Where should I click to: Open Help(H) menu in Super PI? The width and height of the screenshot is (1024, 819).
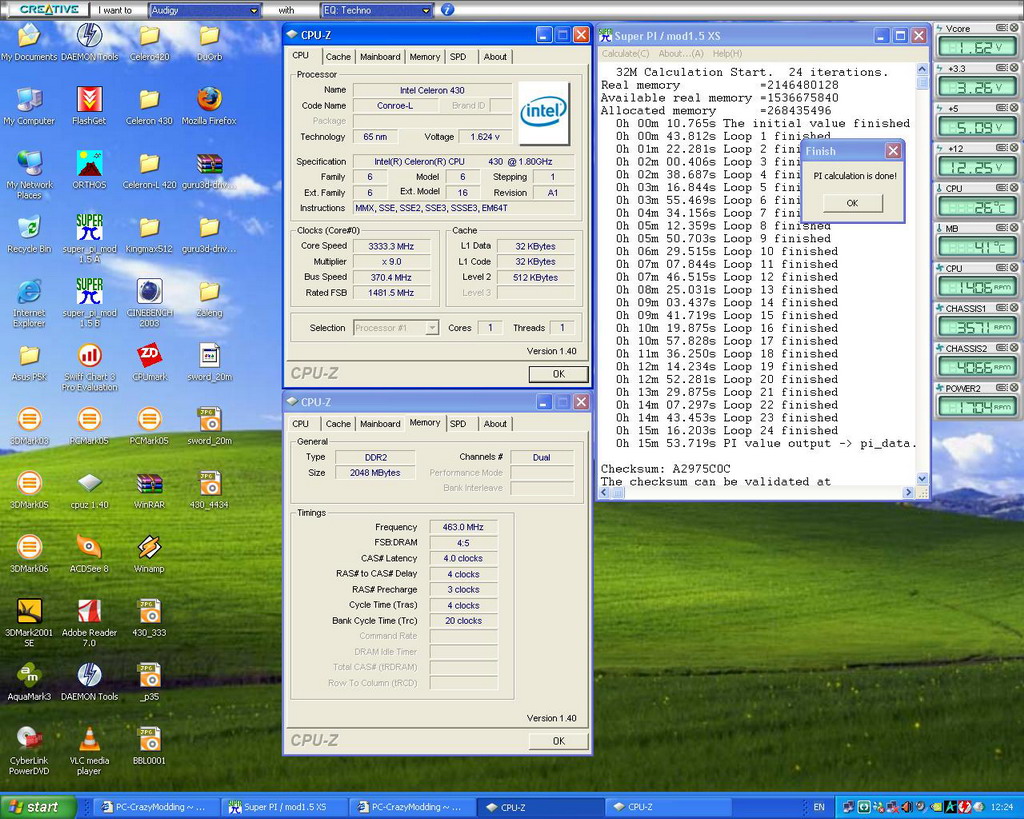coord(727,54)
